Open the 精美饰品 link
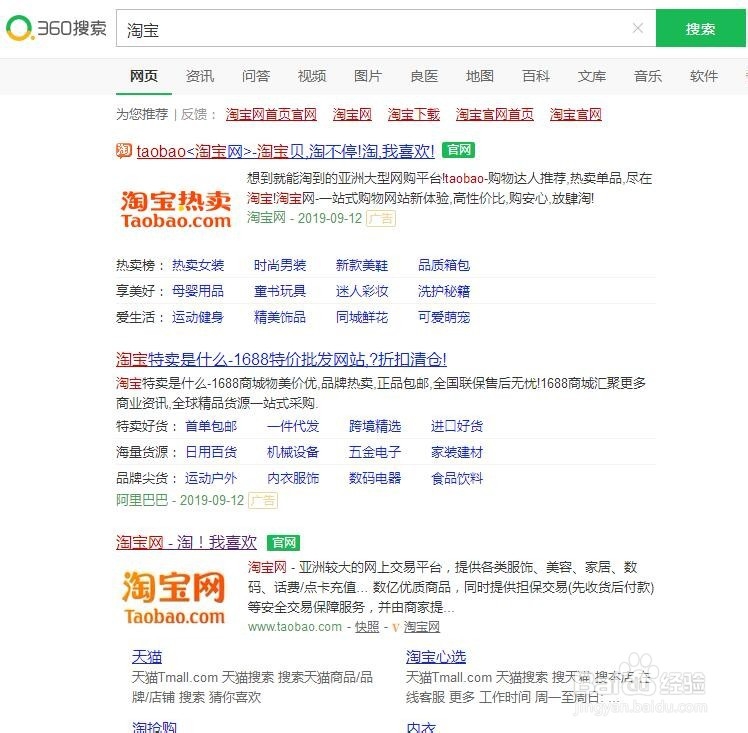The height and width of the screenshot is (733, 748). [x=280, y=317]
